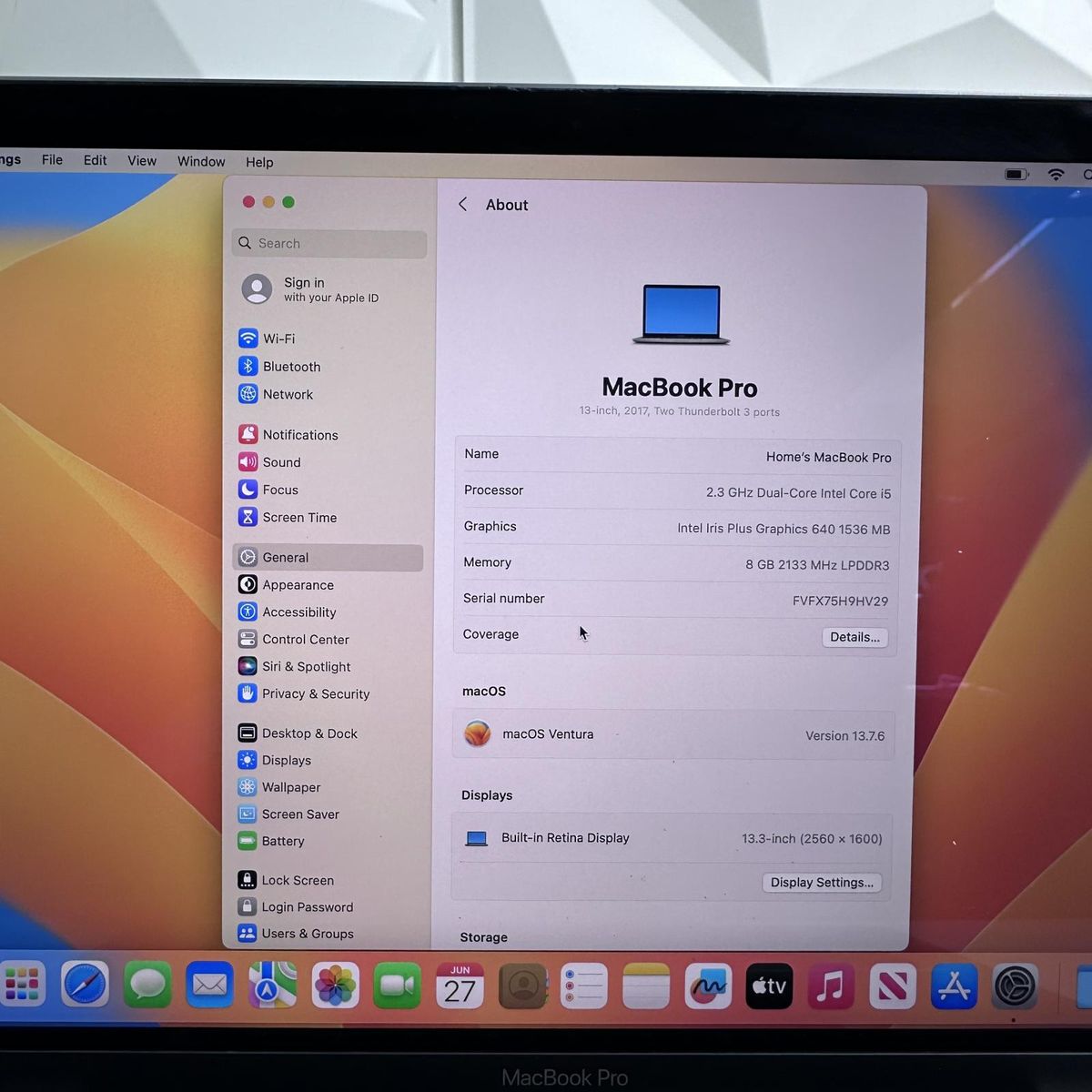
Task: Open Battery settings in sidebar
Action: (x=270, y=841)
